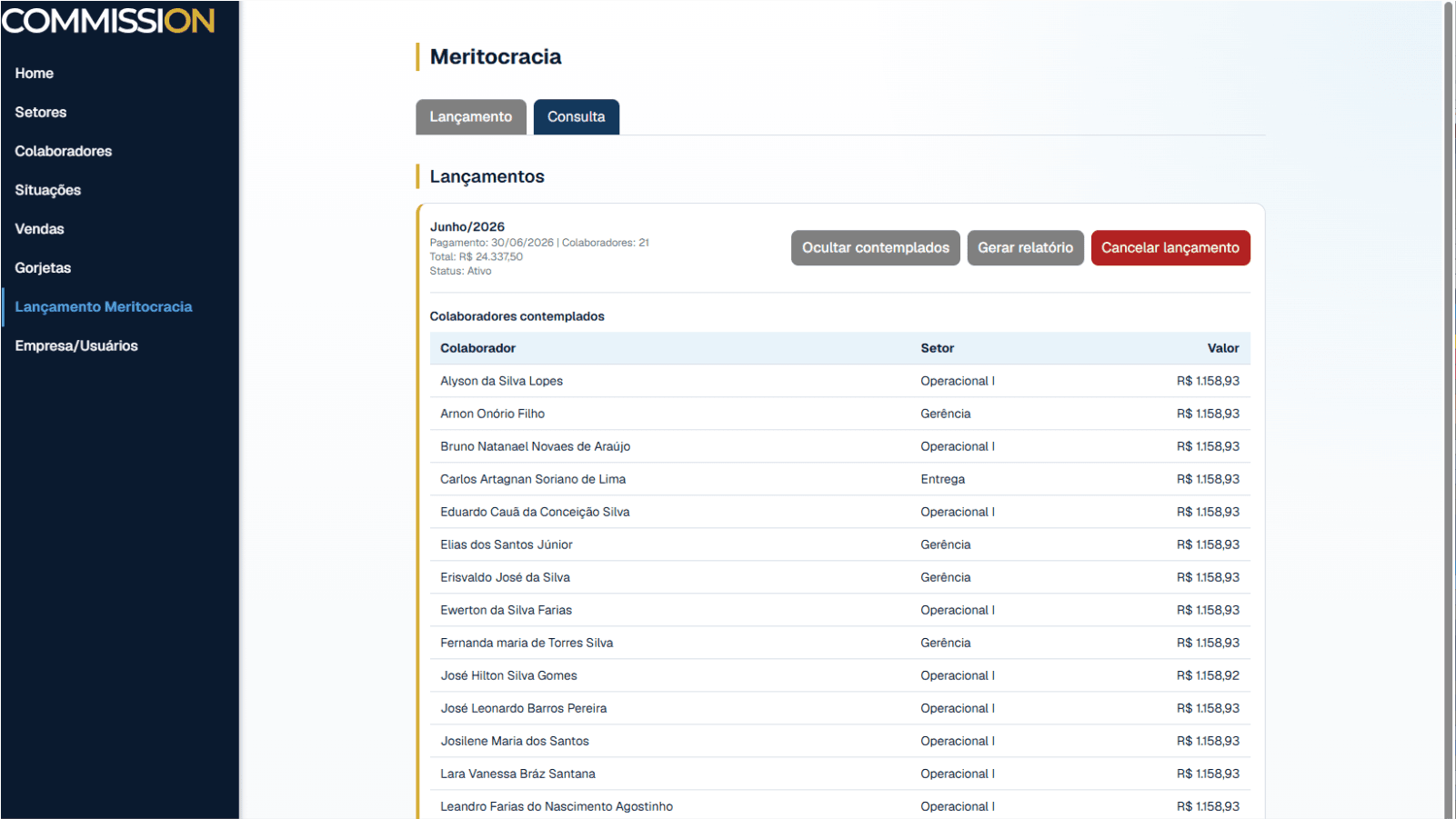Click the Colaborador column header

click(478, 348)
